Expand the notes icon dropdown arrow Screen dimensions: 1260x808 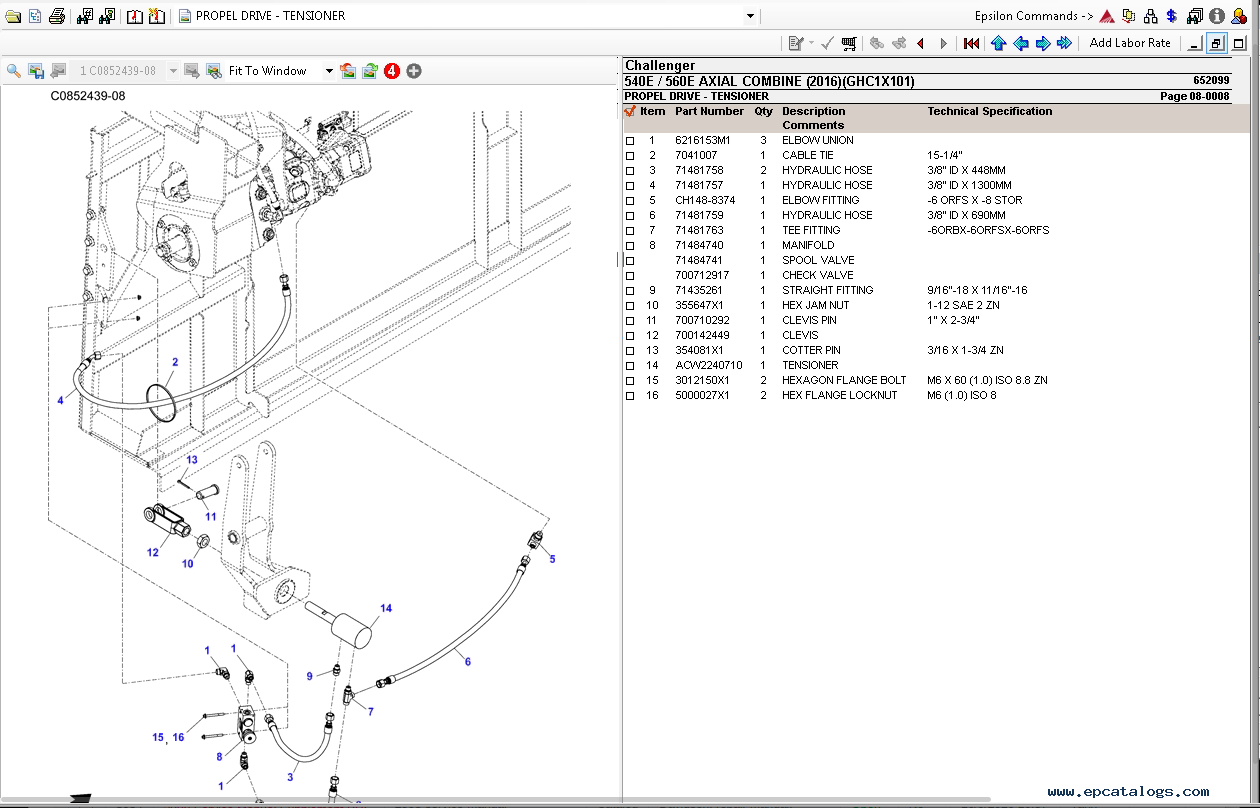[811, 43]
